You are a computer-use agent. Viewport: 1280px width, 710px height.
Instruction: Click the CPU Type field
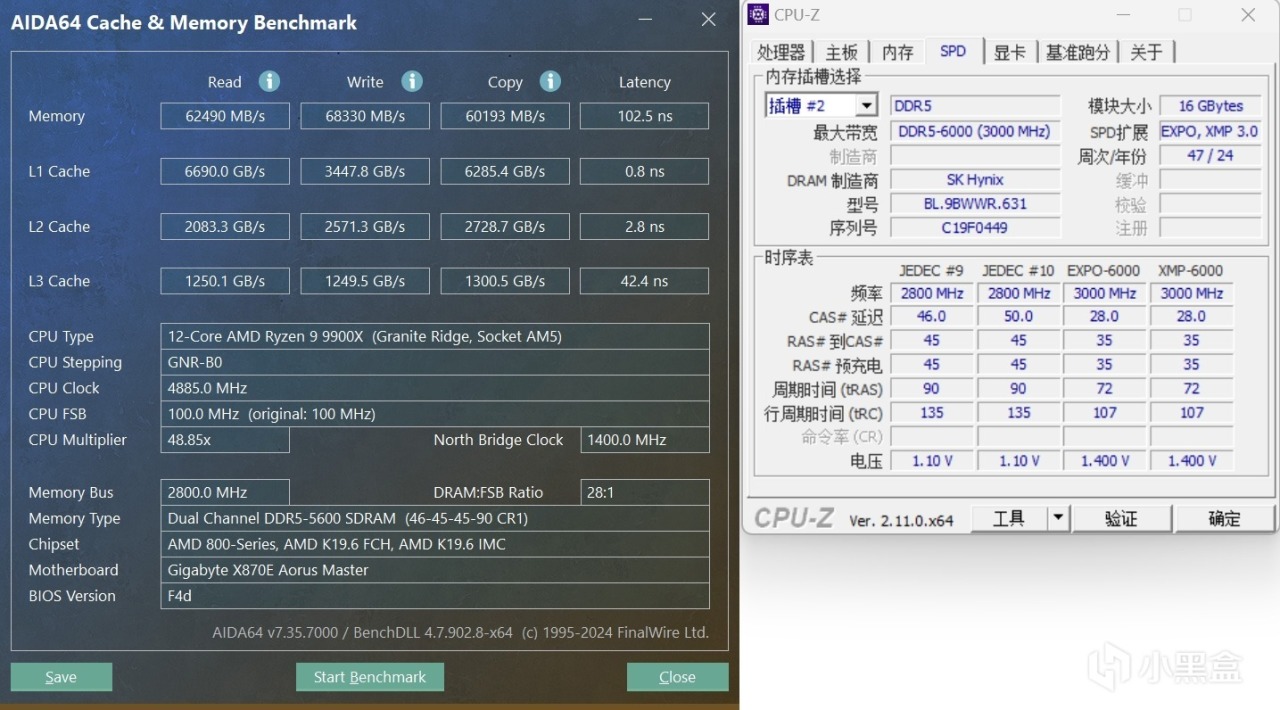click(x=435, y=336)
